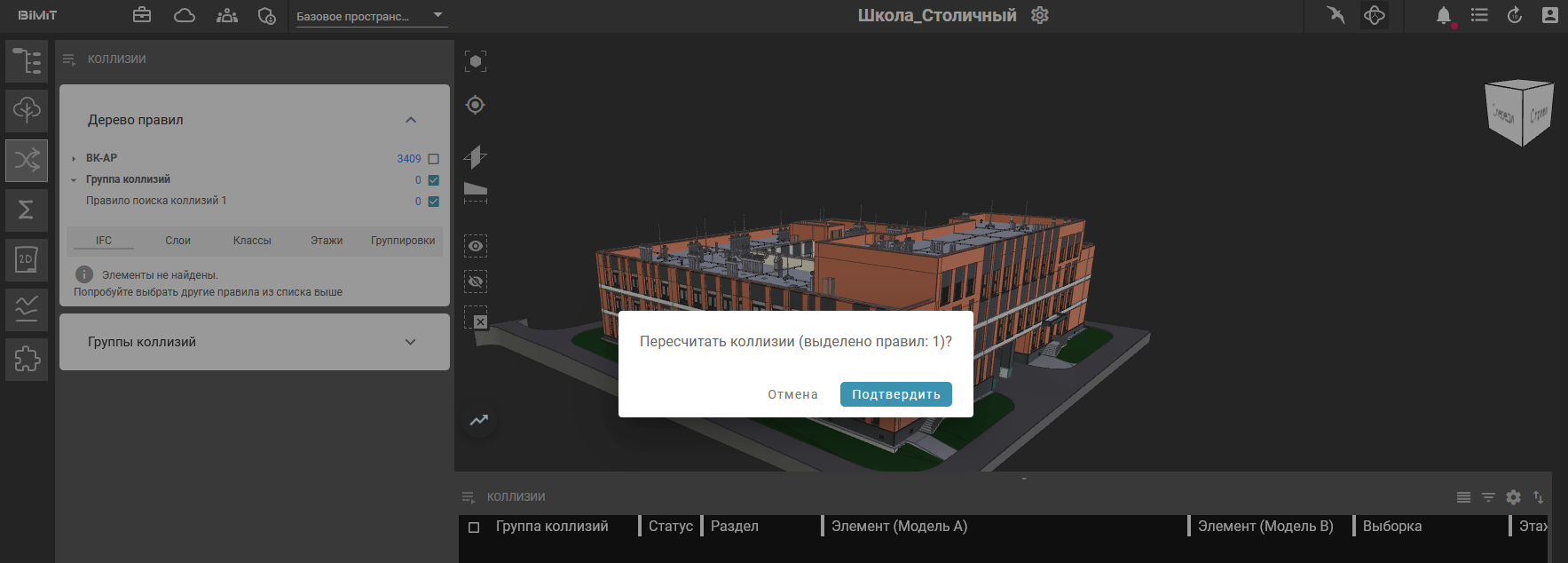Image resolution: width=1568 pixels, height=563 pixels.
Task: Open the sigma summary panel
Action: [27, 210]
